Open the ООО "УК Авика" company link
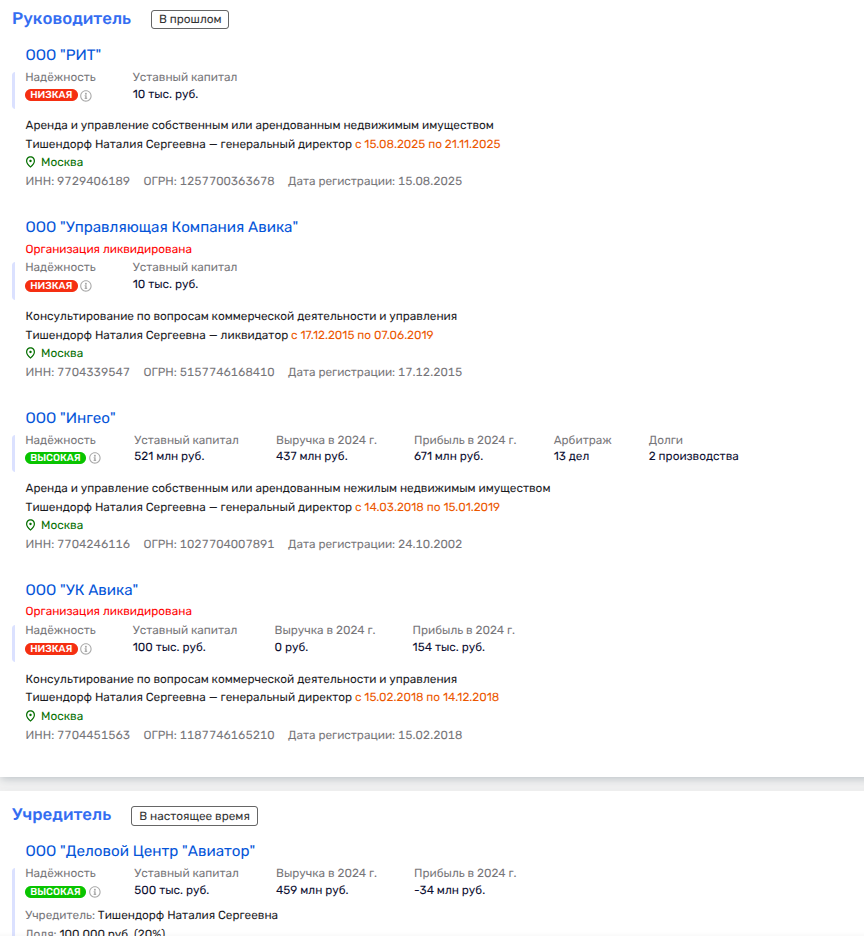The width and height of the screenshot is (864, 936). [x=82, y=590]
